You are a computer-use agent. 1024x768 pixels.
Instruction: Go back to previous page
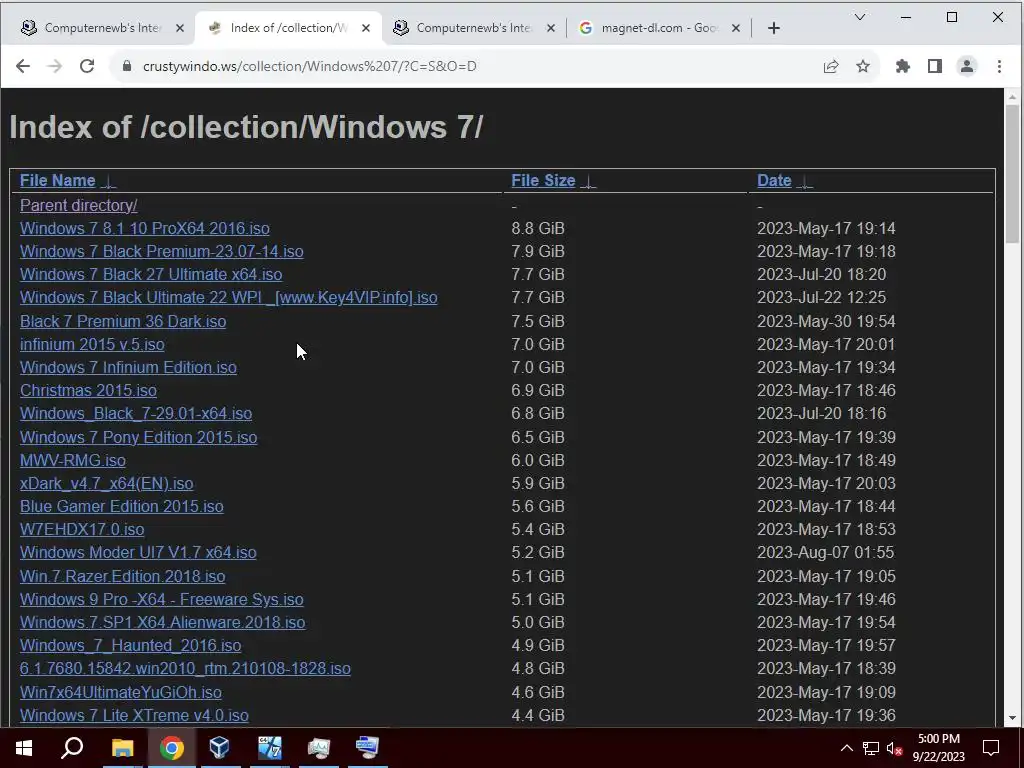pos(23,66)
